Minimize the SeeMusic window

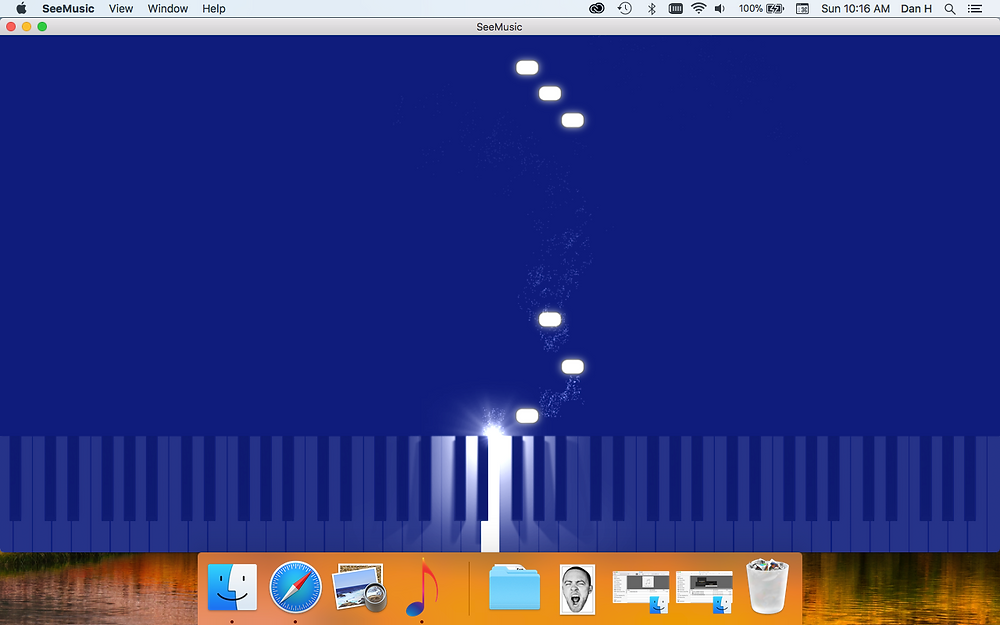27,26
